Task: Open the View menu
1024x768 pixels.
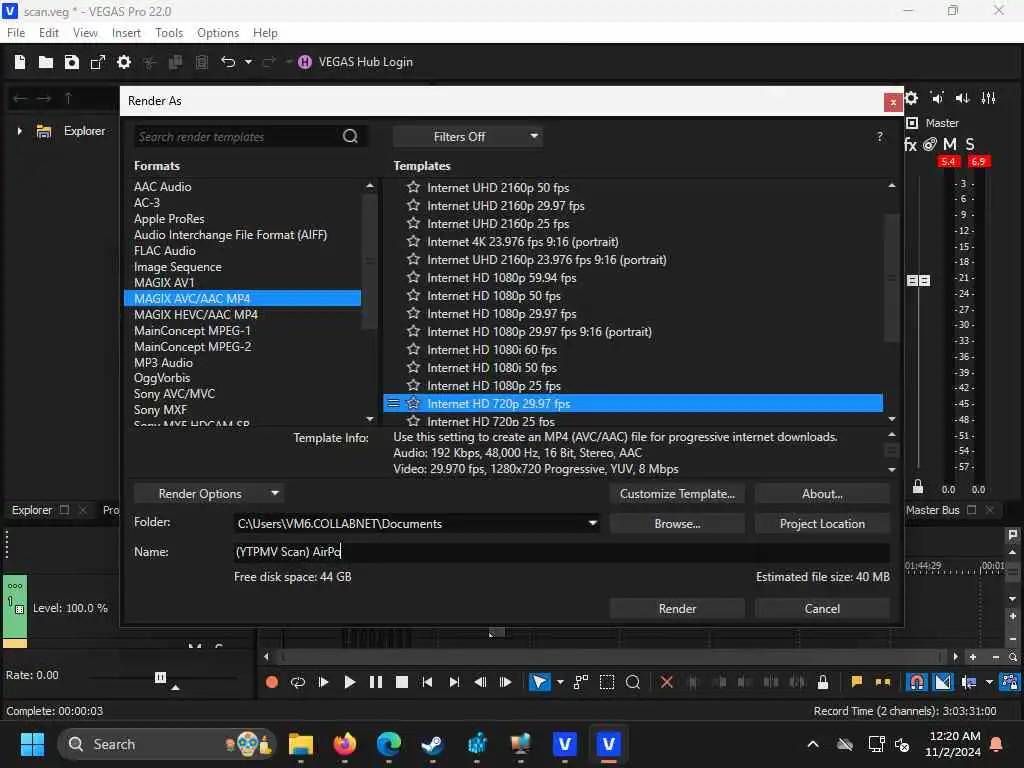Action: point(85,33)
